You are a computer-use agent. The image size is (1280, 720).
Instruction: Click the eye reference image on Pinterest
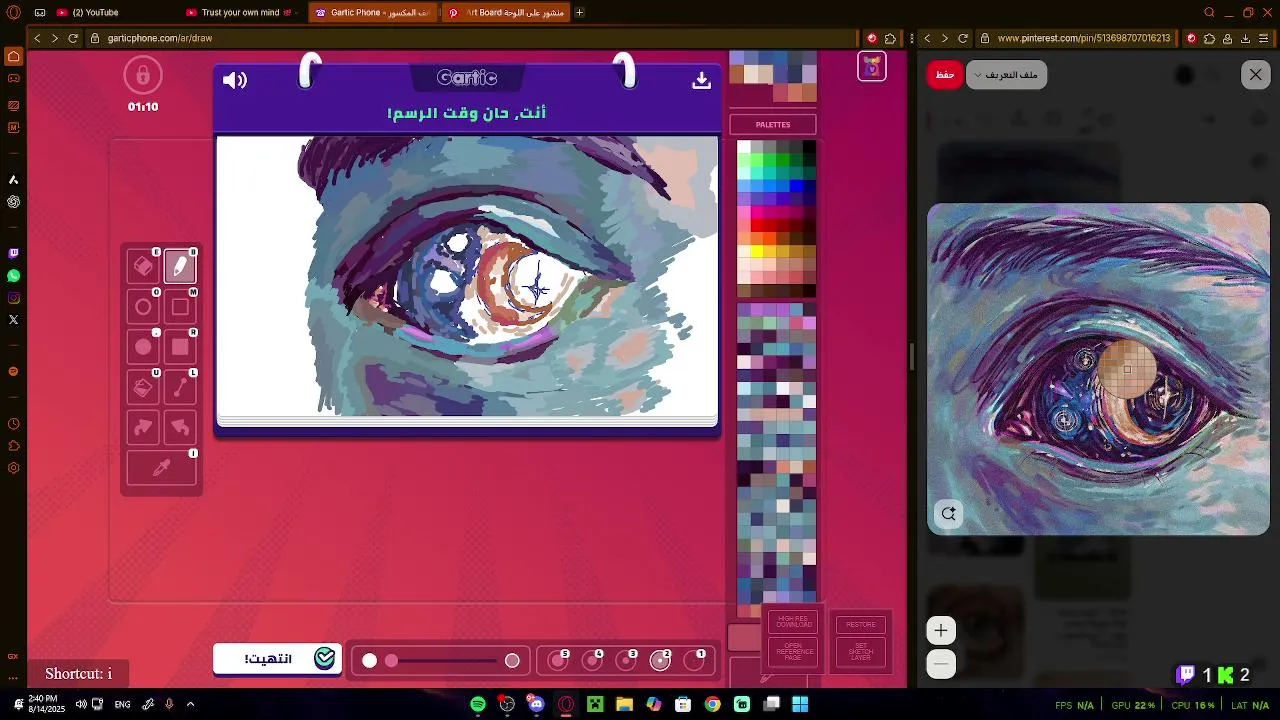1098,369
